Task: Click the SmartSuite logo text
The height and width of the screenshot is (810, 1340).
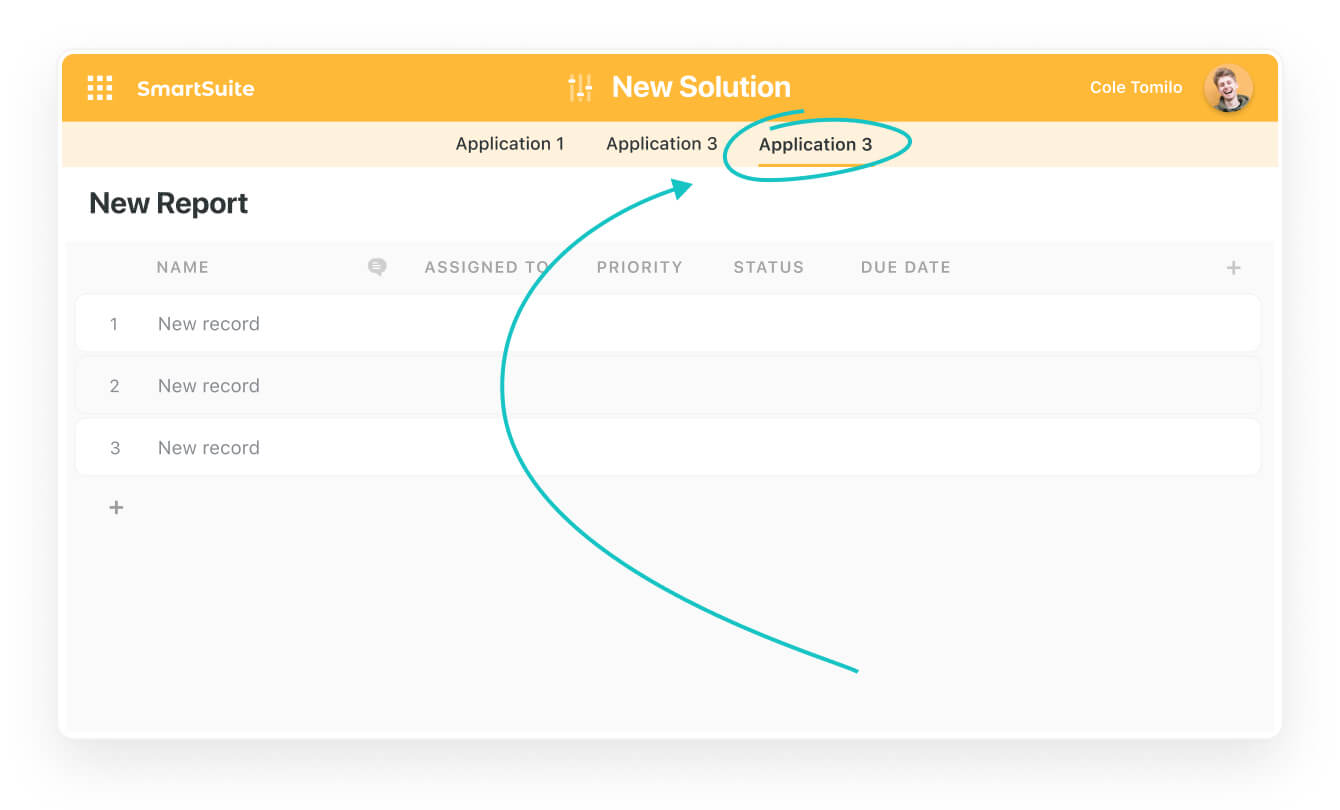Action: (x=196, y=89)
